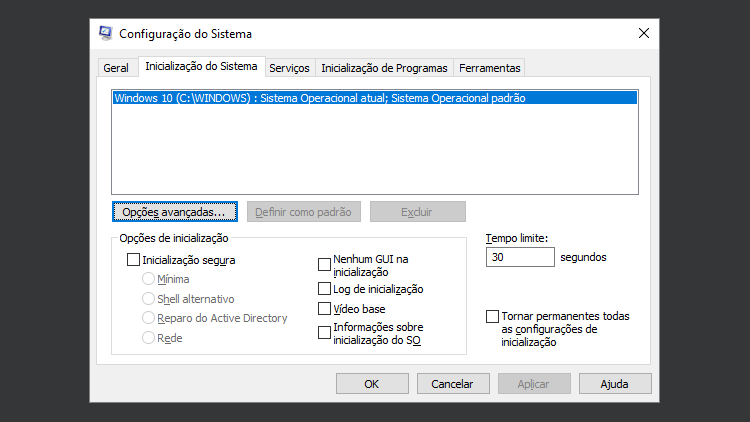Viewport: 750px width, 422px height.
Task: Confirm with the OK button
Action: 372,384
